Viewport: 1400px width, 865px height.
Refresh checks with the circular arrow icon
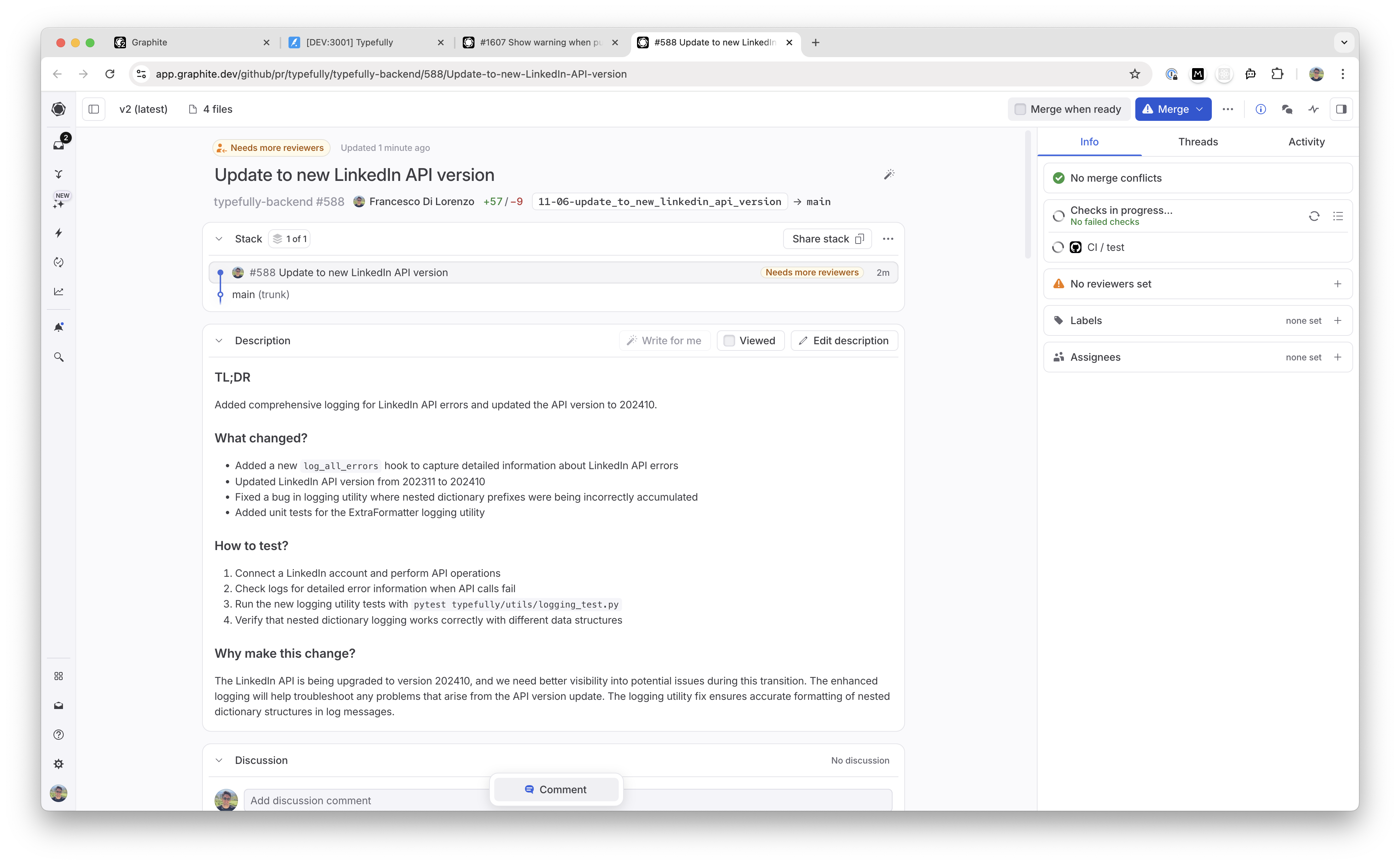(1314, 216)
